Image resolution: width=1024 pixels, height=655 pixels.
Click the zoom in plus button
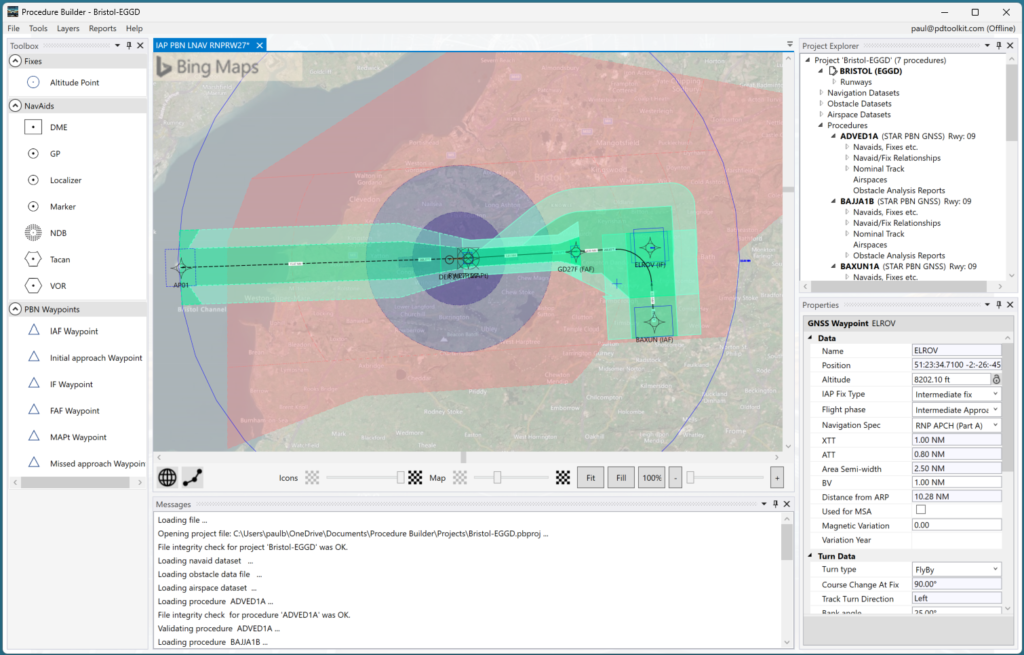click(x=777, y=477)
